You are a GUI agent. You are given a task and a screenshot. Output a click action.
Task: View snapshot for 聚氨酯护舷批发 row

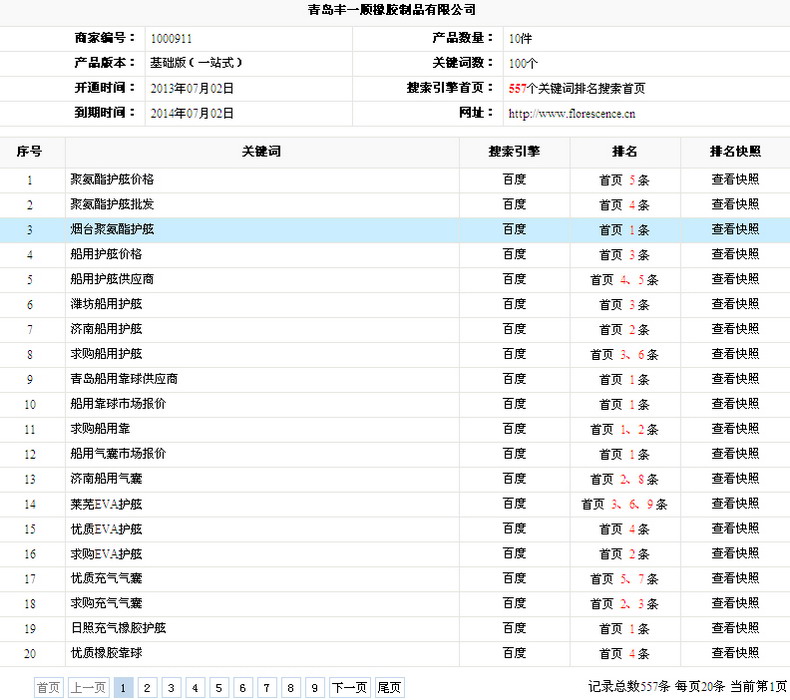(x=735, y=204)
